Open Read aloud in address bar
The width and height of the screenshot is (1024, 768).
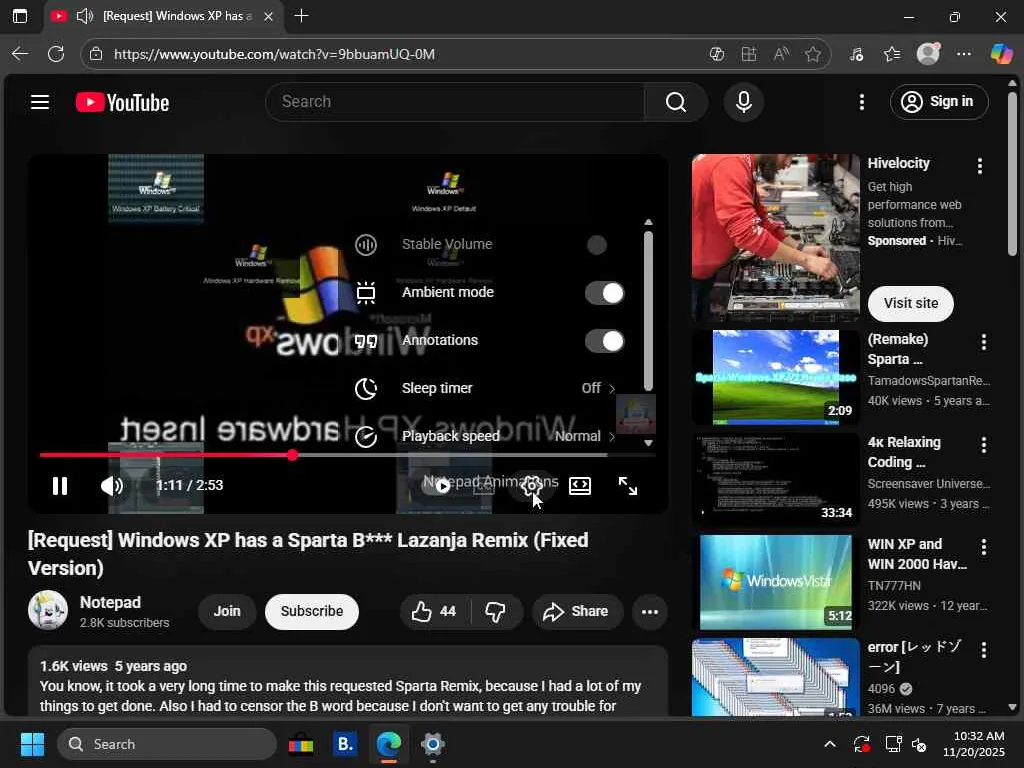(x=781, y=54)
